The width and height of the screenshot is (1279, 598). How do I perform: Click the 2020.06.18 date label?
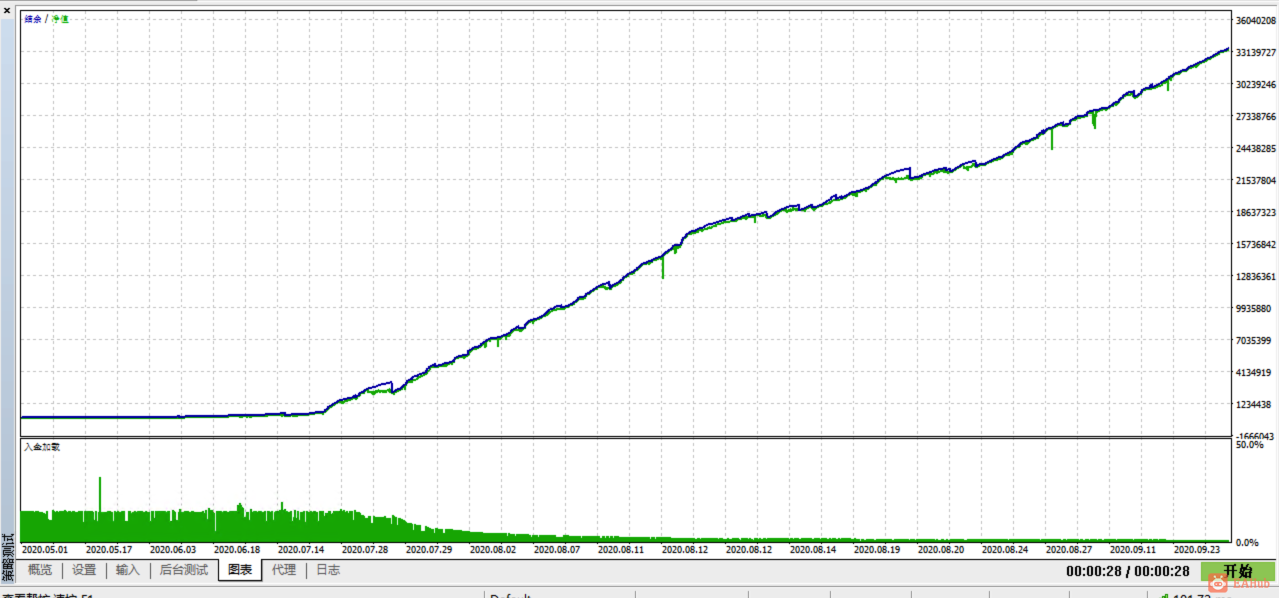point(237,548)
